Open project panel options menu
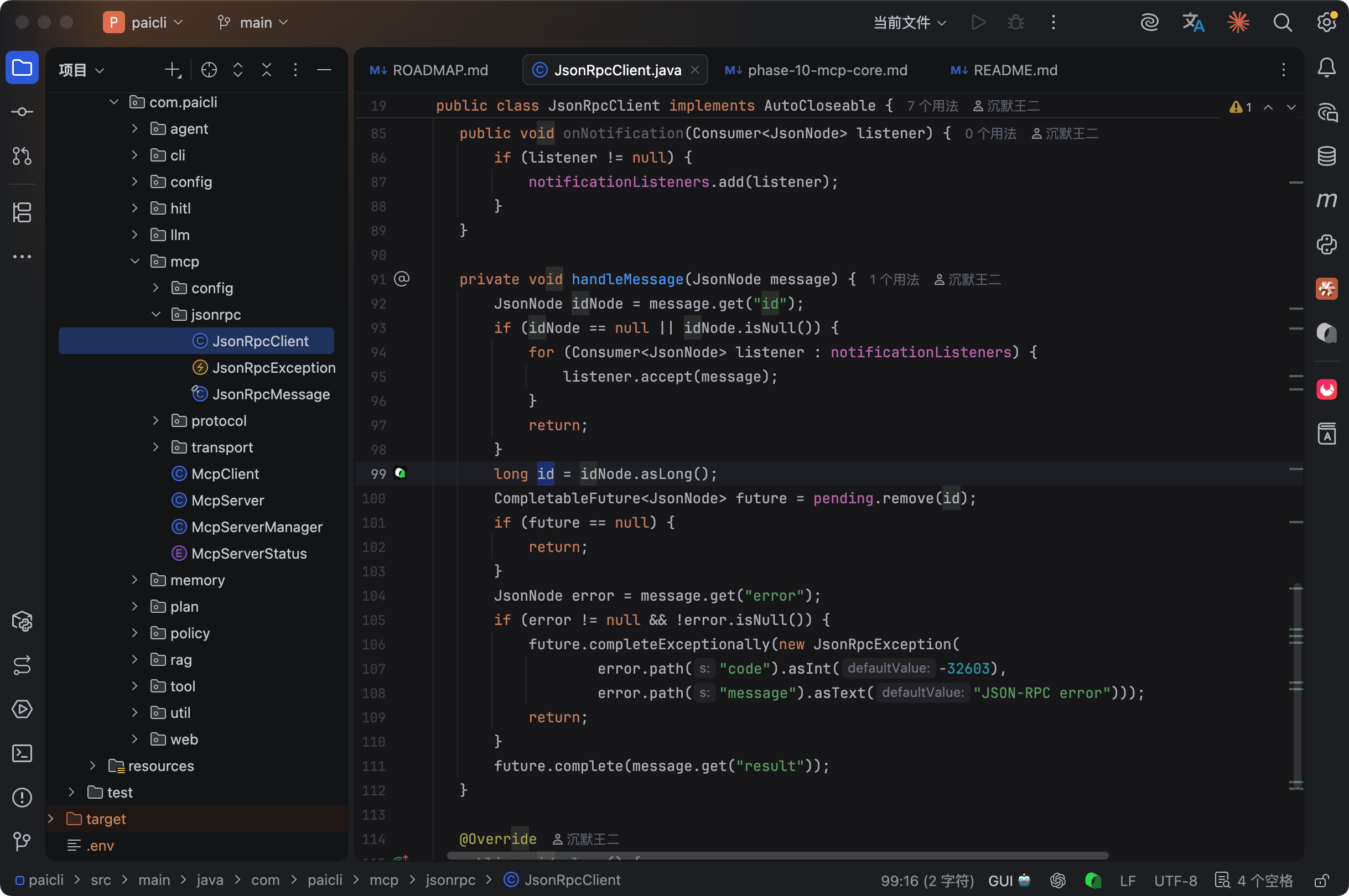The image size is (1349, 896). coord(295,70)
